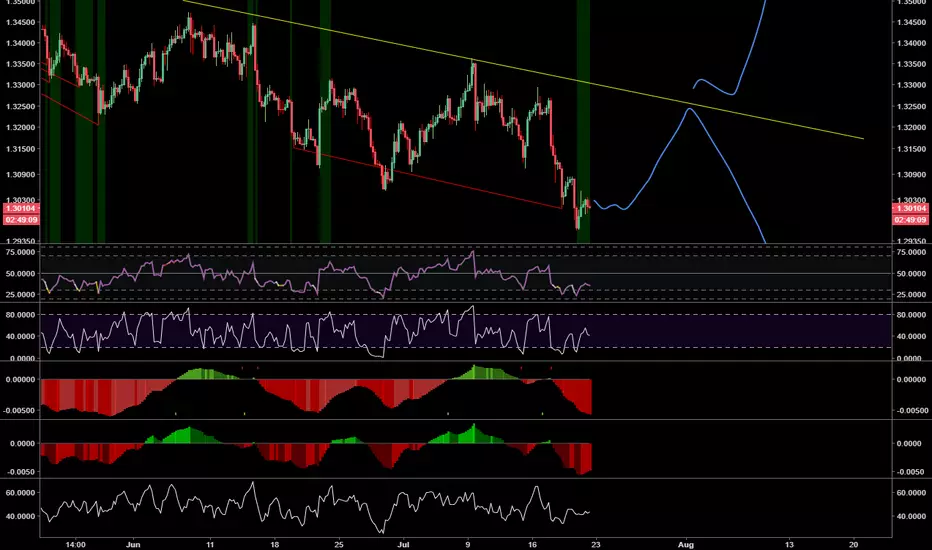Click the 60.0000 label on the right axis

coord(911,493)
